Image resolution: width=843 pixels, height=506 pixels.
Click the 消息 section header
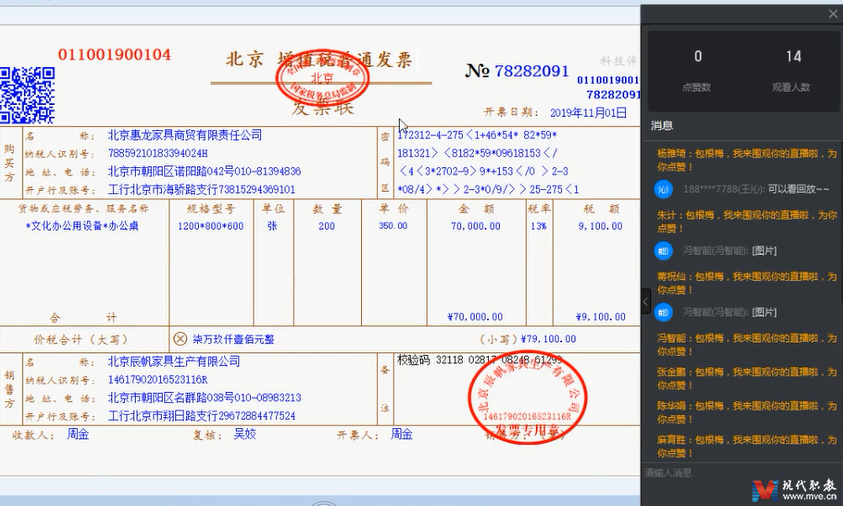(662, 126)
